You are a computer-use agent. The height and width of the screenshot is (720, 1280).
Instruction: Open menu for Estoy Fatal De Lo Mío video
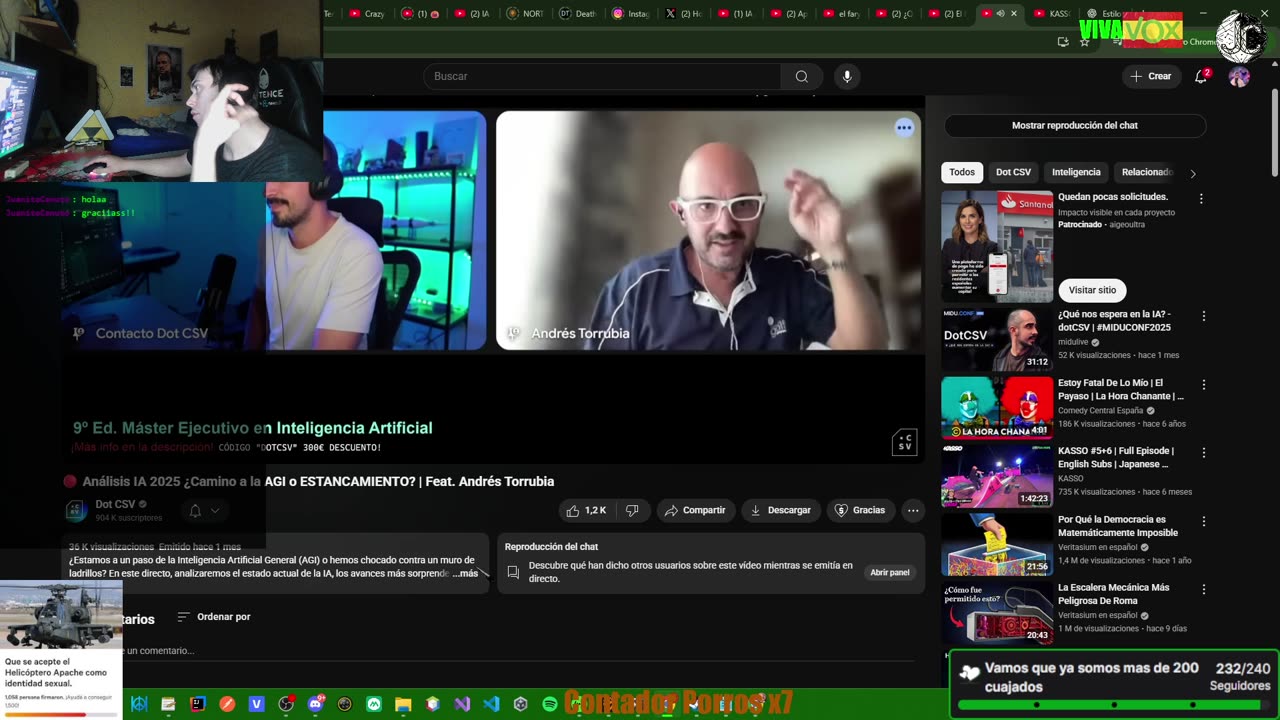coord(1203,385)
